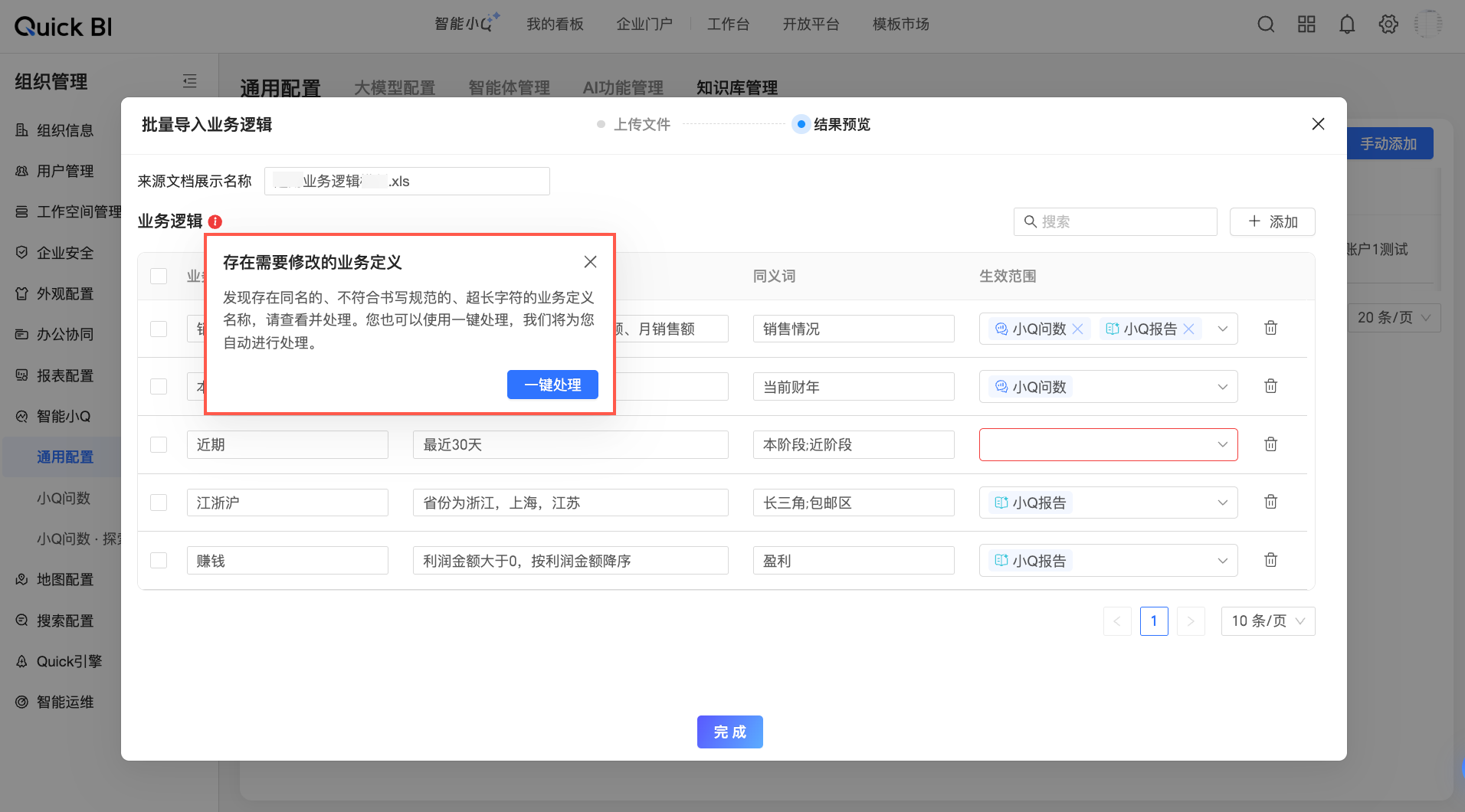Delete the 近期 row with trash icon

click(x=1270, y=444)
